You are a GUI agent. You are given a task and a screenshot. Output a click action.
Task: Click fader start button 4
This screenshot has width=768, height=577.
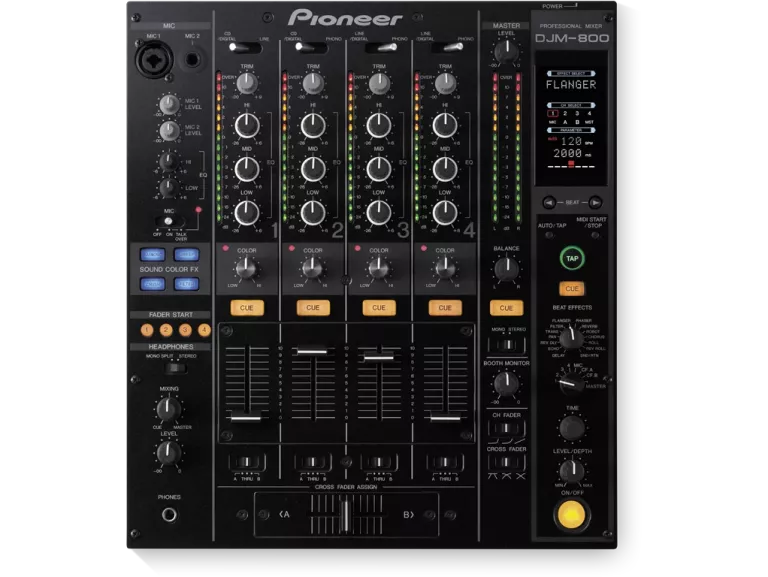pyautogui.click(x=204, y=330)
